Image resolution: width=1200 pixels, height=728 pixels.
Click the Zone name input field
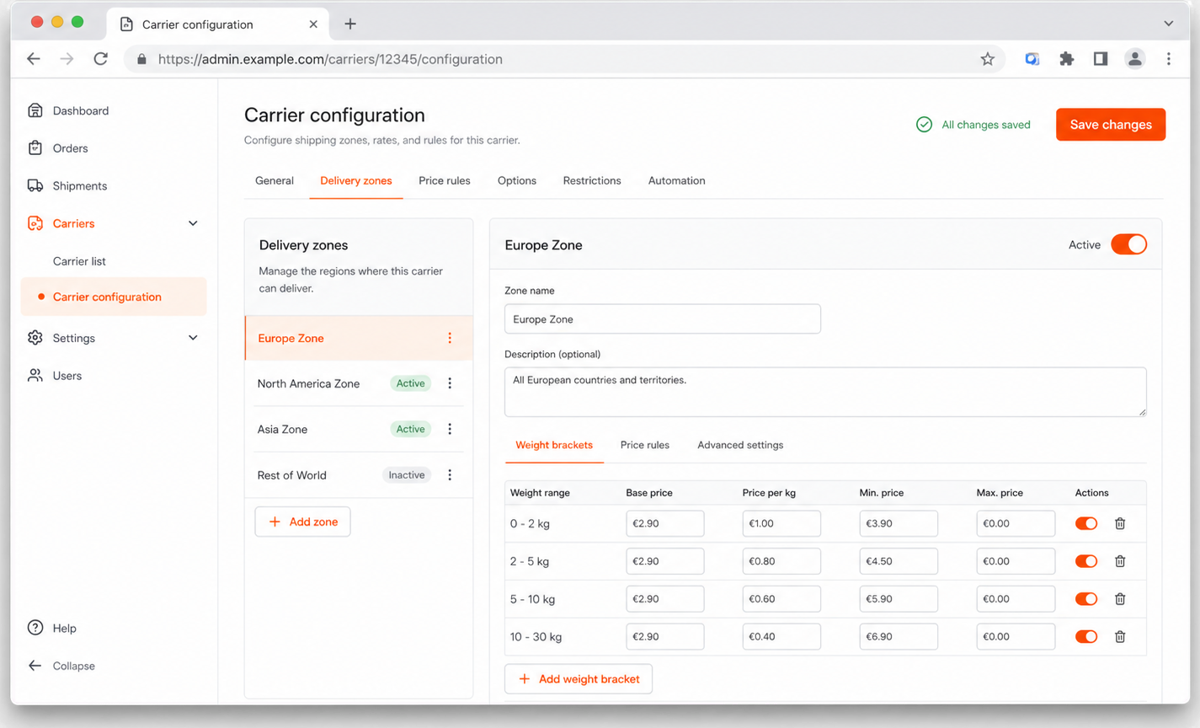pos(663,319)
